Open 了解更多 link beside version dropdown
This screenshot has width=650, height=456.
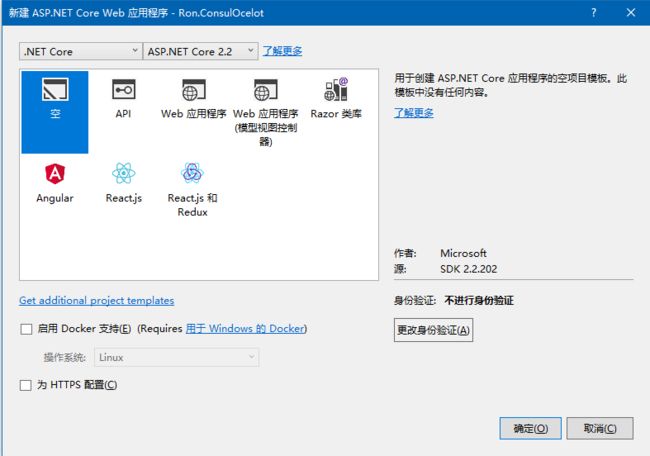click(x=282, y=51)
